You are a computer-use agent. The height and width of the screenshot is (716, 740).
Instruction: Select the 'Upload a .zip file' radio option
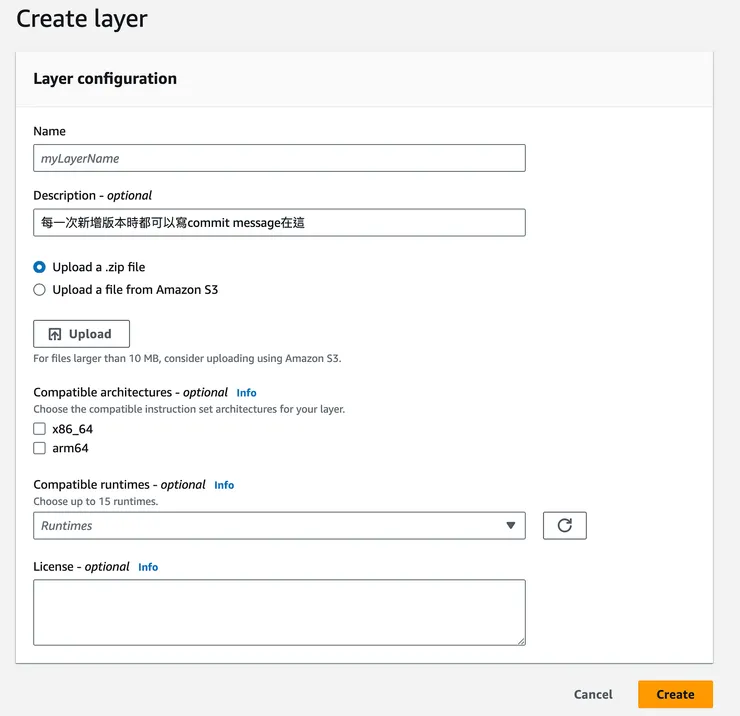click(x=40, y=267)
